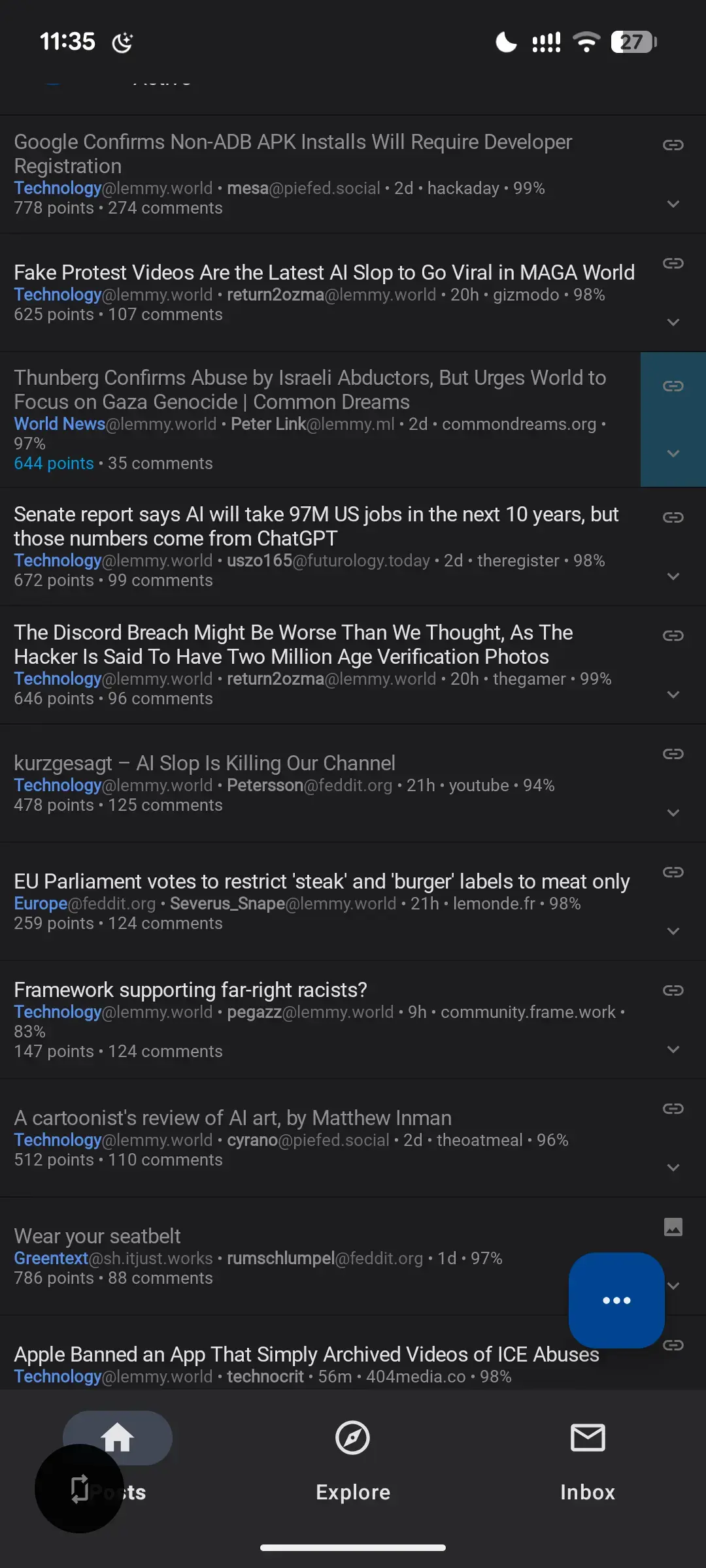Image resolution: width=706 pixels, height=1568 pixels.
Task: Open World News community link
Action: point(59,424)
